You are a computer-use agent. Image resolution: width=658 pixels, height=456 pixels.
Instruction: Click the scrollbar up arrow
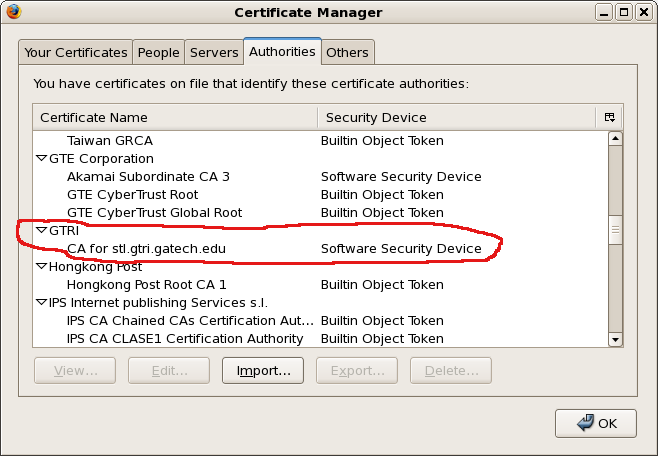[615, 139]
